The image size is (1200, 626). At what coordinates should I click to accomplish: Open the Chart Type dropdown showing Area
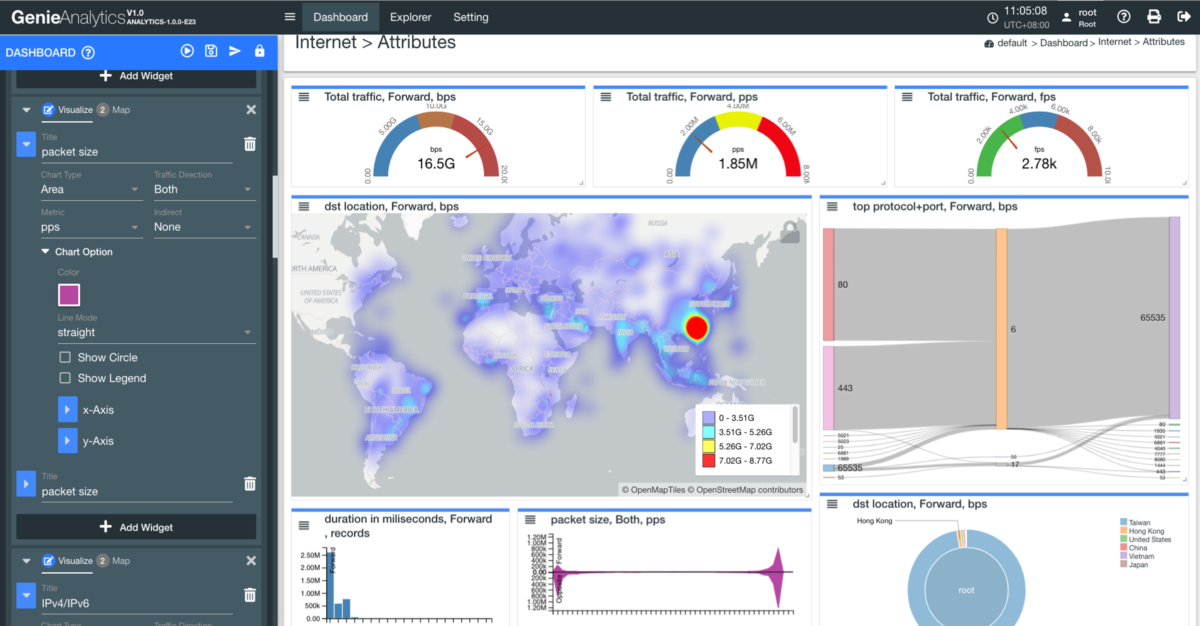(88, 190)
